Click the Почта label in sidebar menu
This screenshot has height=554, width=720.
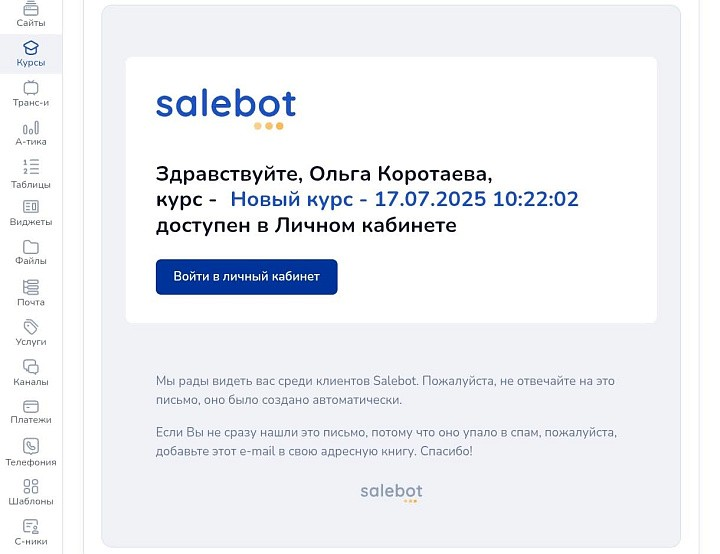coord(30,302)
